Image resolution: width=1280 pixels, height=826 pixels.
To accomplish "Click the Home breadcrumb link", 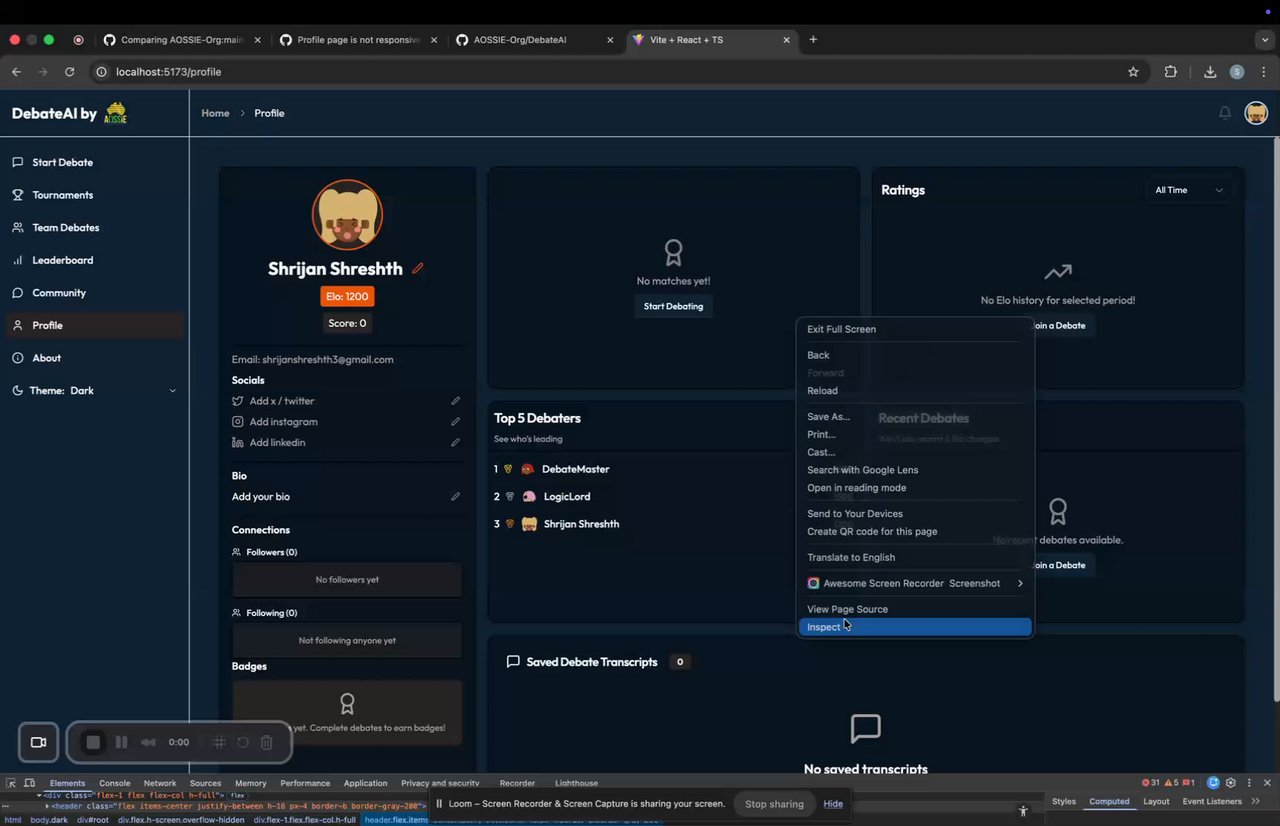I will click(215, 113).
